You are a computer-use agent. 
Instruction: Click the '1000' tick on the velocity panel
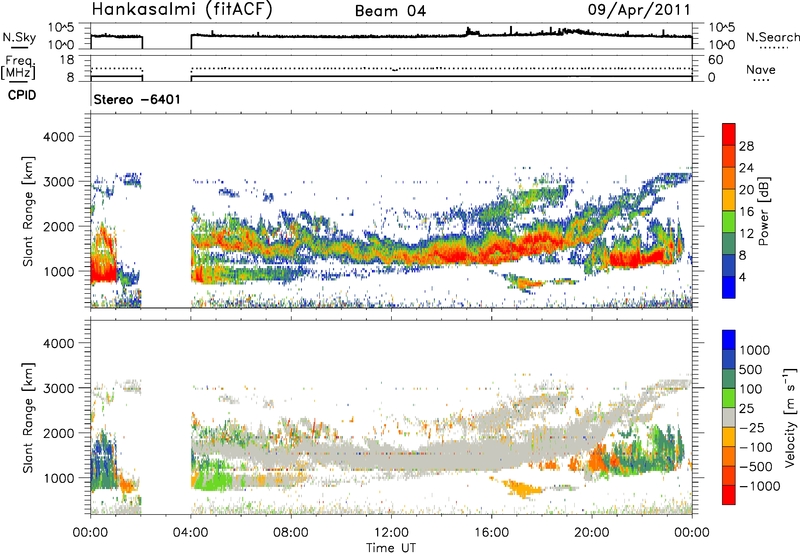[58, 478]
